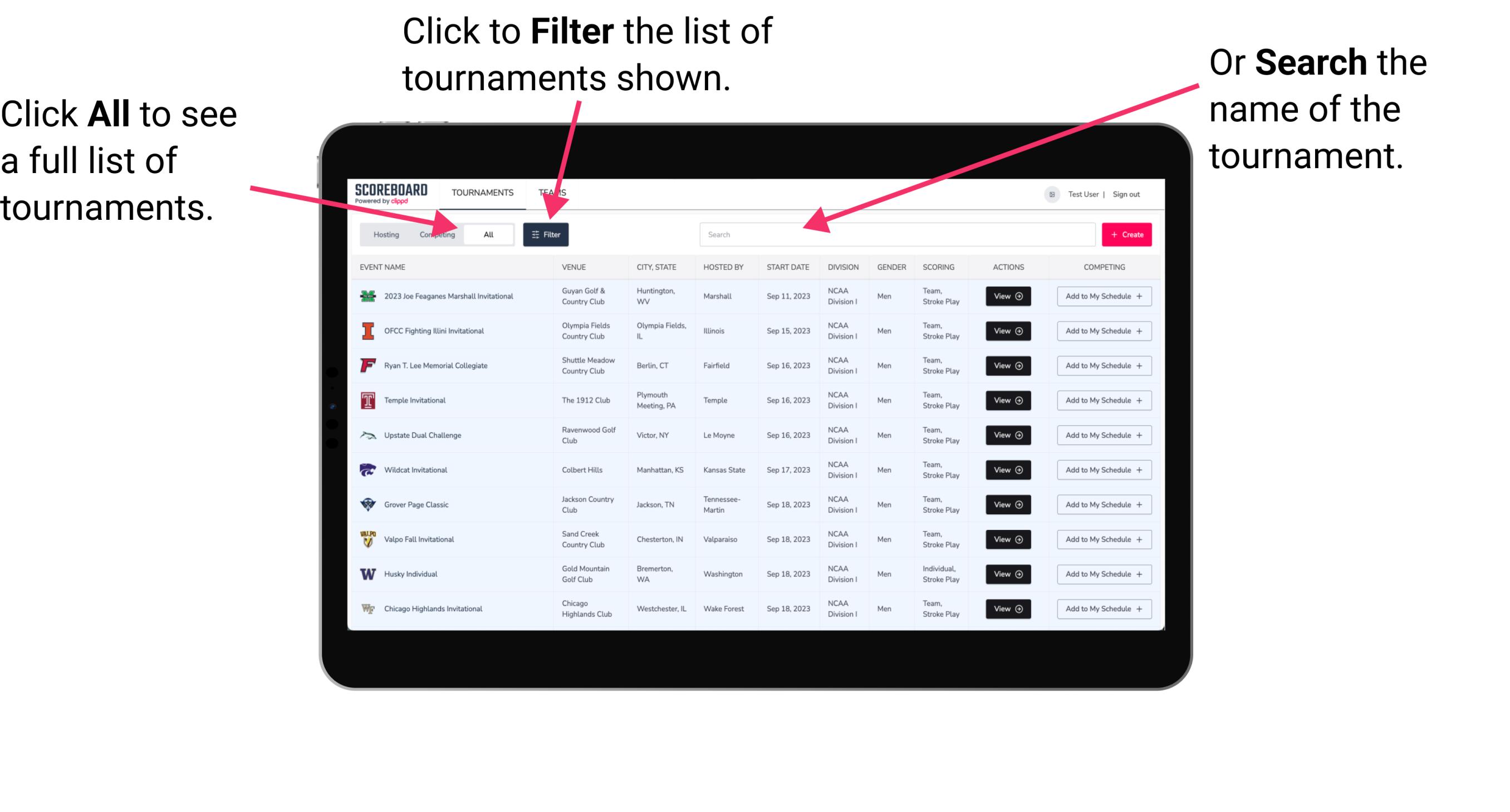Expand the SCORING column header
1510x812 pixels.
pos(939,267)
